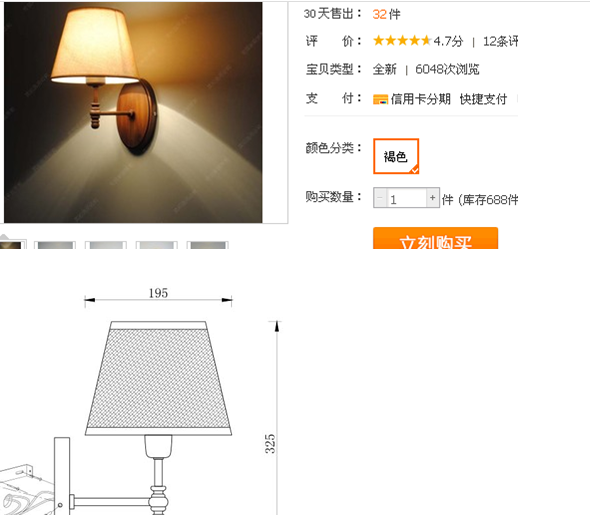Click the 32件 sold count

click(x=386, y=14)
